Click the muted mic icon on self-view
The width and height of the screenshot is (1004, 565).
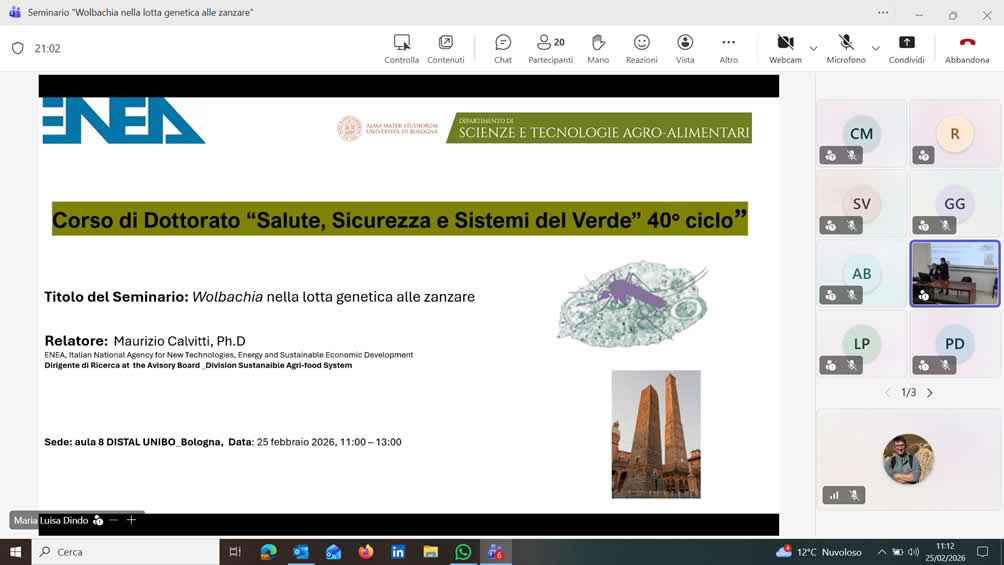pos(854,495)
